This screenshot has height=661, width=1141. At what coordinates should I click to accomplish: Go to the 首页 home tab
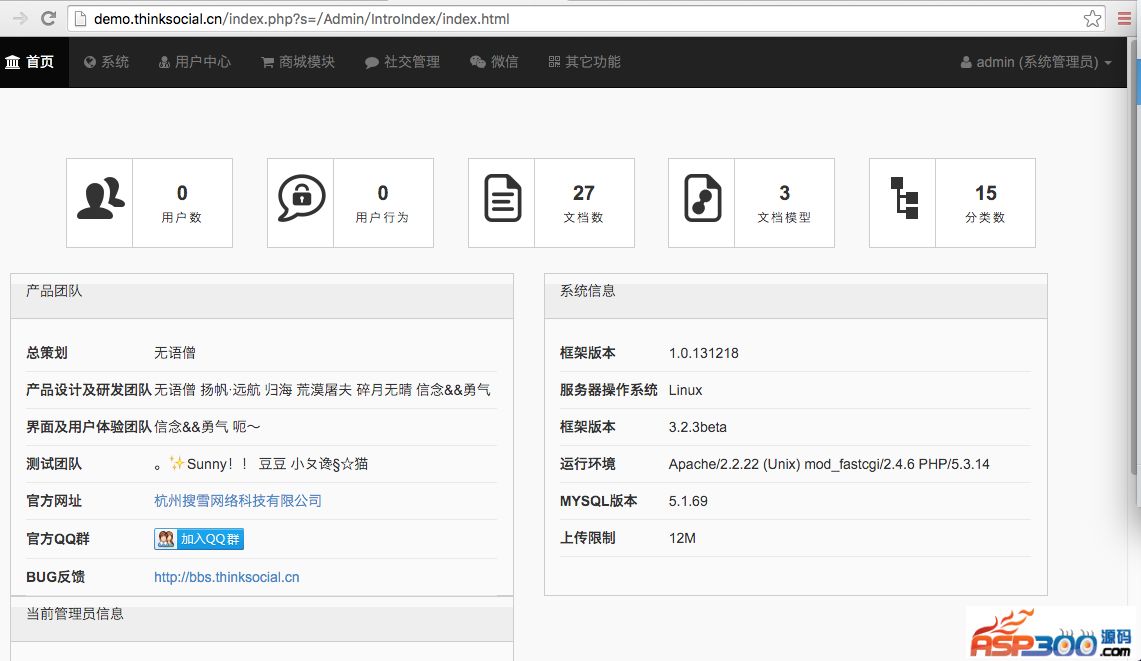coord(30,62)
